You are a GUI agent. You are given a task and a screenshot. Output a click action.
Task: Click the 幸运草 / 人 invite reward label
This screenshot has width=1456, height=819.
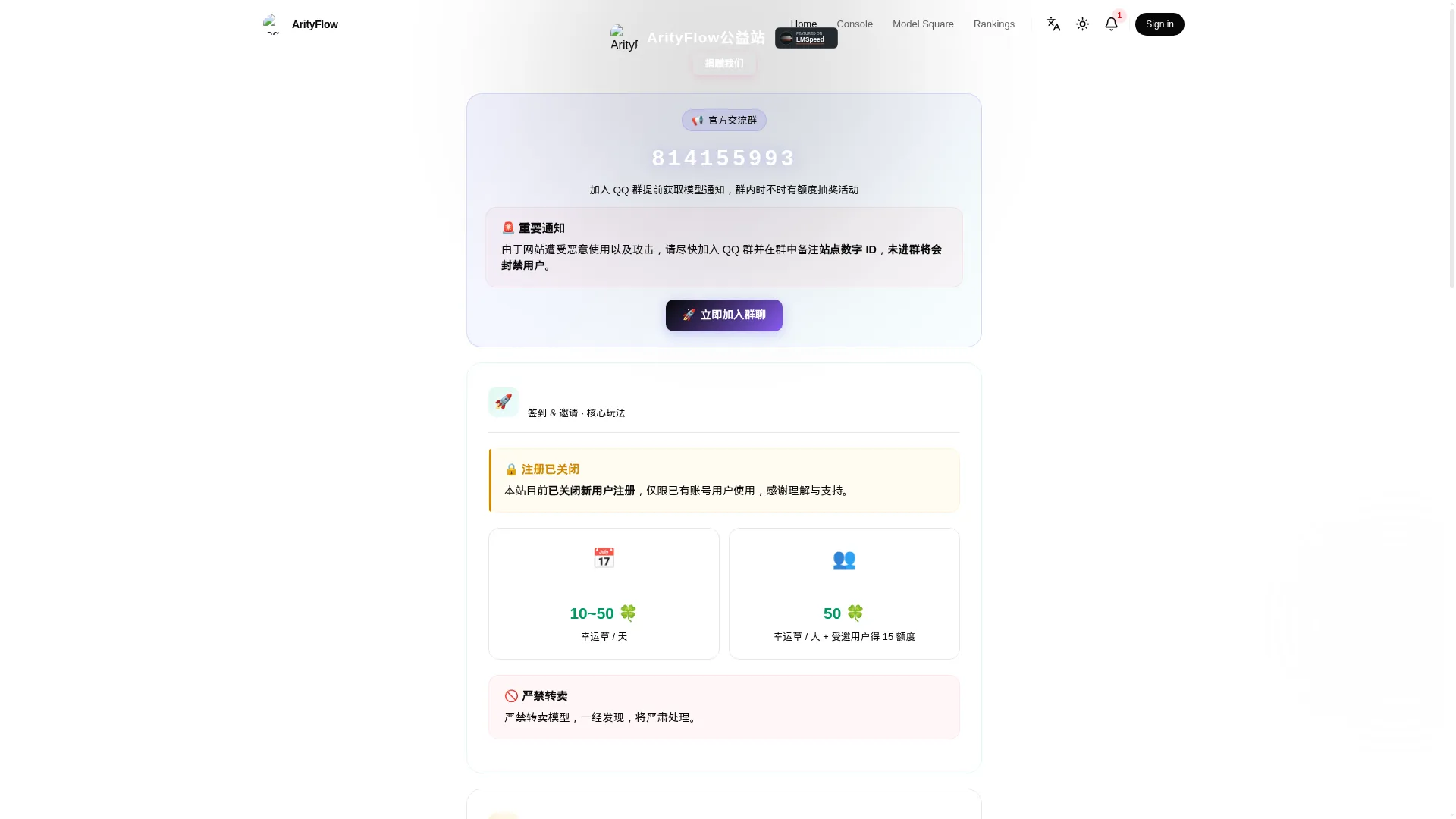click(844, 637)
